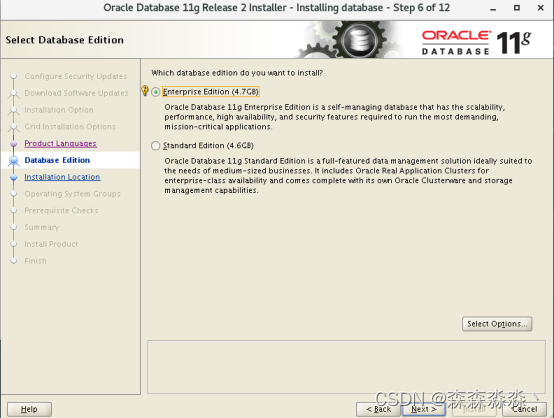Select the Standard Edition radio button
The image size is (554, 418).
[x=155, y=146]
